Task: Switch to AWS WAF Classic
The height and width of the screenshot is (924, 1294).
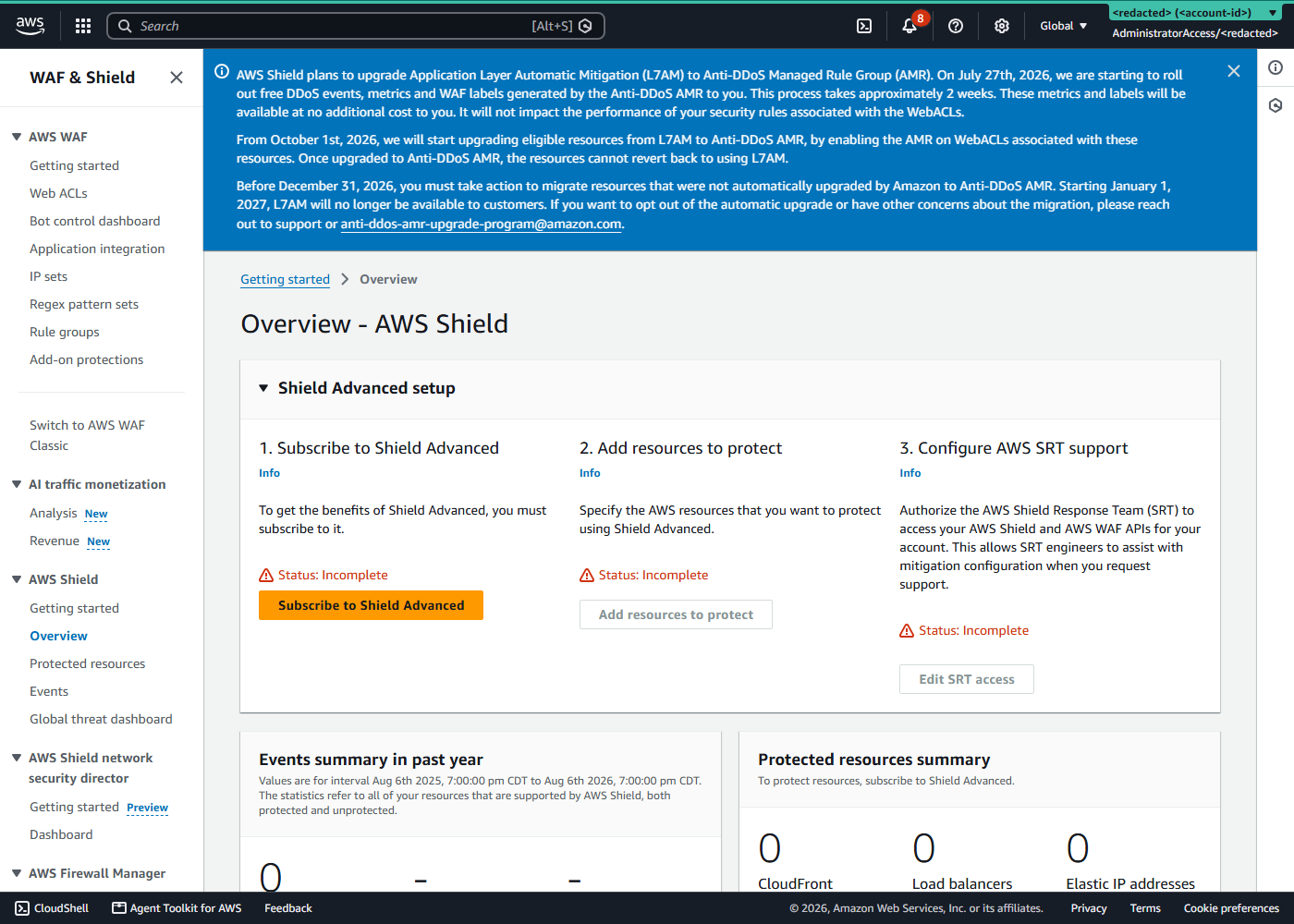Action: tap(87, 435)
